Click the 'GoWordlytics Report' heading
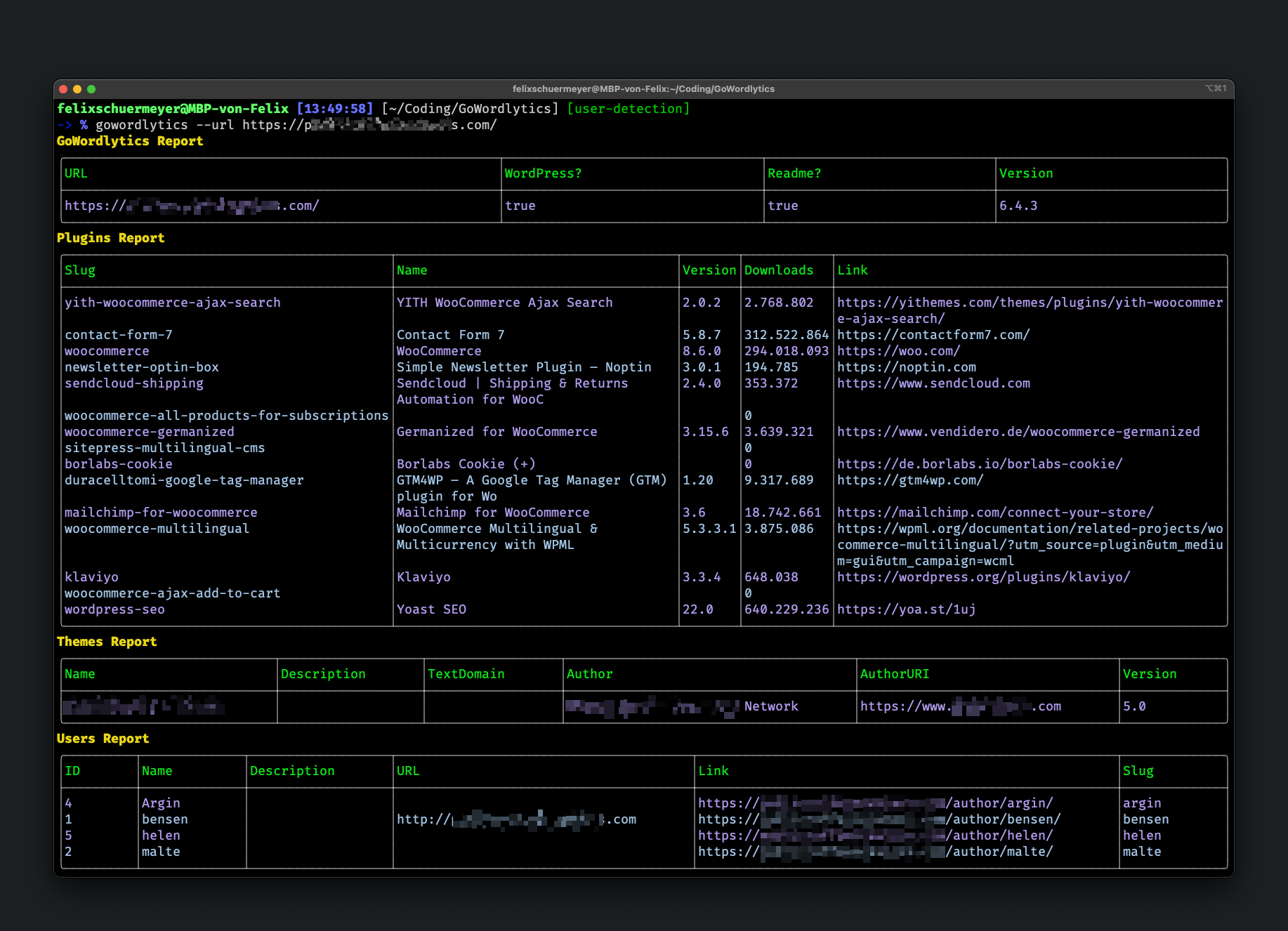1288x931 pixels. click(x=130, y=141)
